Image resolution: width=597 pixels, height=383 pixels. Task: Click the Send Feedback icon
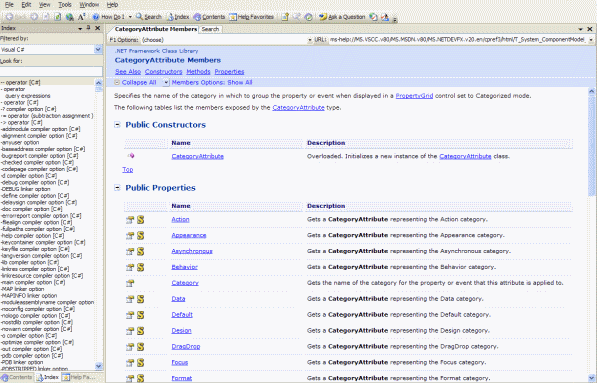tap(385, 17)
